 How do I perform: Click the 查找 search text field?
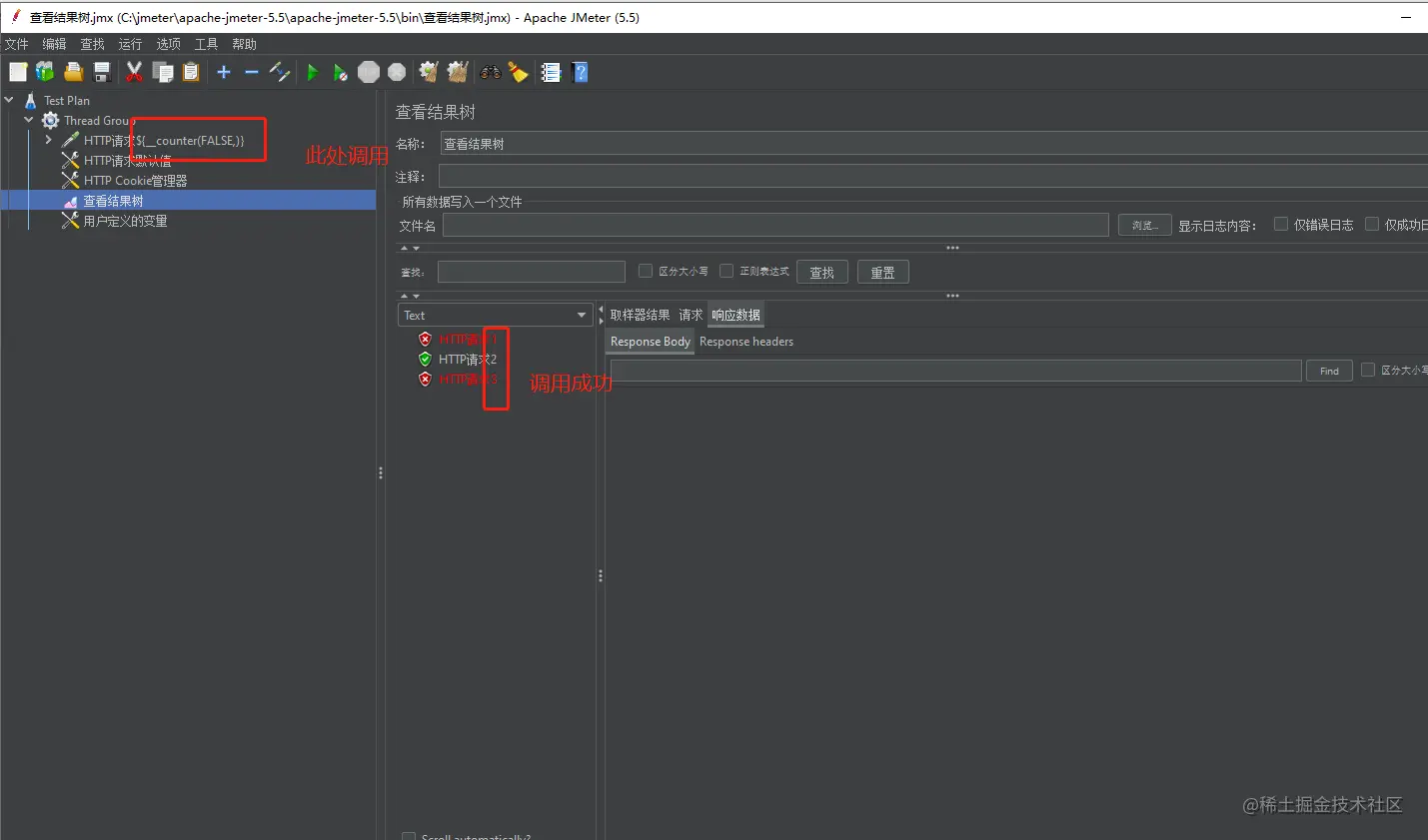click(x=531, y=272)
